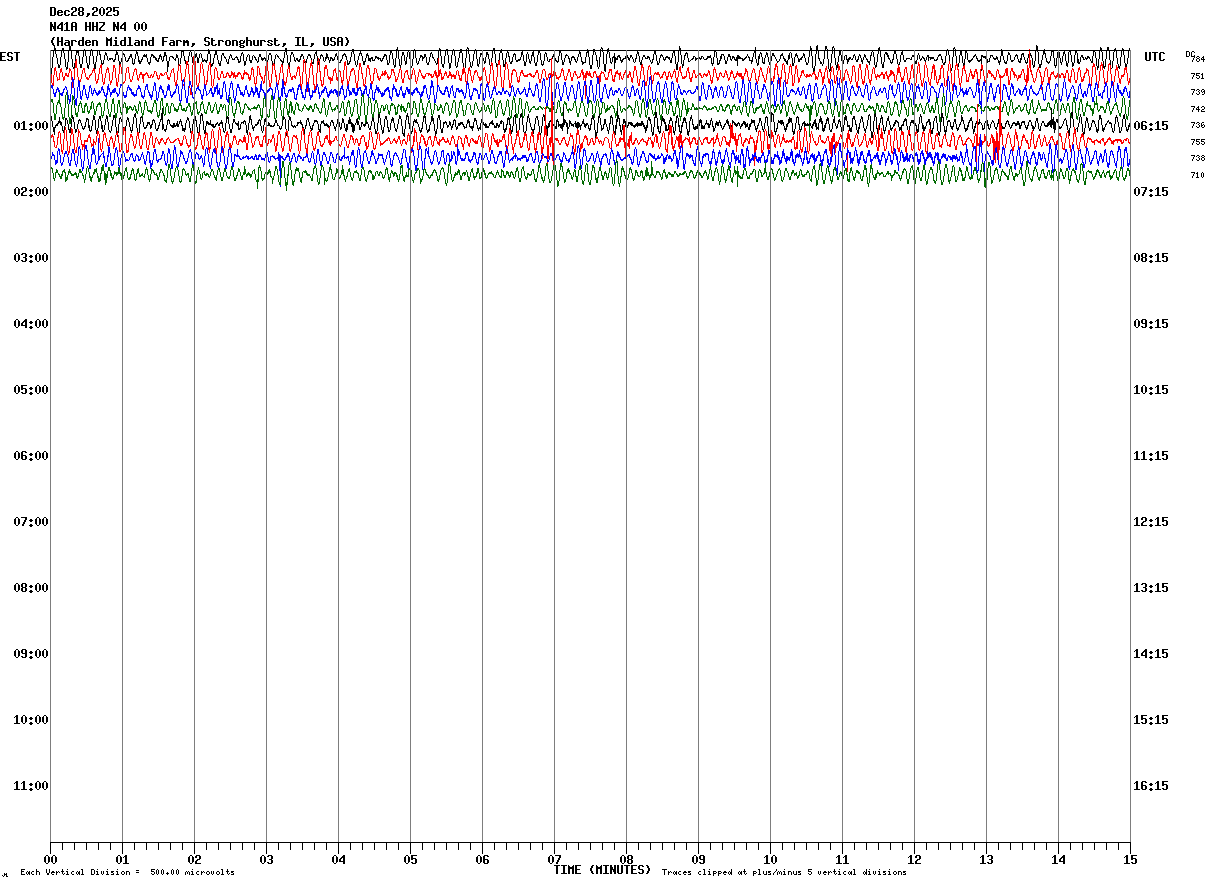Select the 01:00 EST time label
The height and width of the screenshot is (886, 1210).
coord(31,126)
